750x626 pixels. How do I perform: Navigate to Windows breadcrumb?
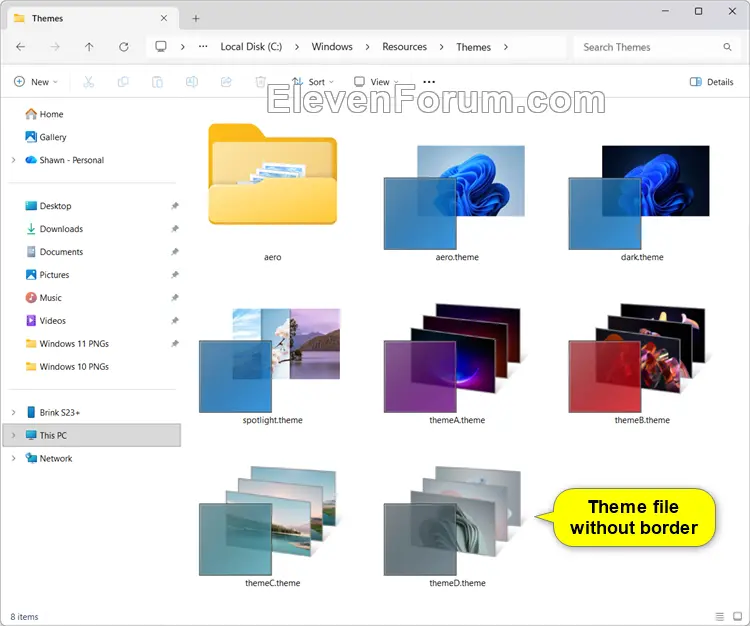click(x=332, y=47)
